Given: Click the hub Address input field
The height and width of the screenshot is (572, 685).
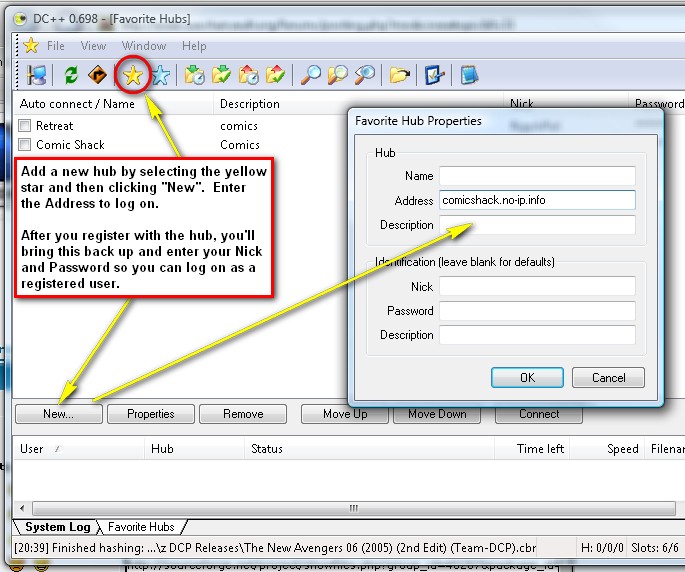Looking at the screenshot, I should point(537,200).
